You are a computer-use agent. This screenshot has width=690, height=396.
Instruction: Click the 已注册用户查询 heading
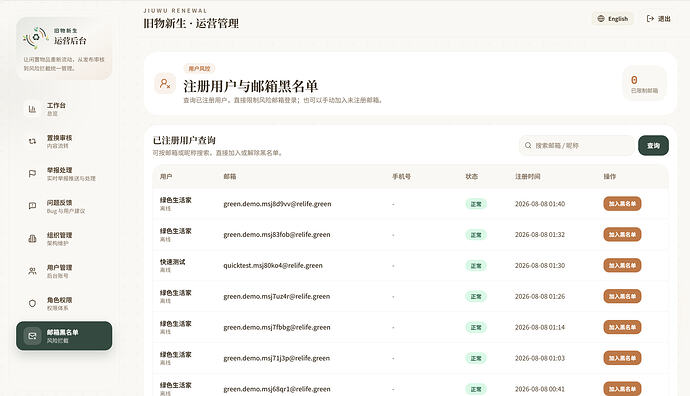[184, 140]
